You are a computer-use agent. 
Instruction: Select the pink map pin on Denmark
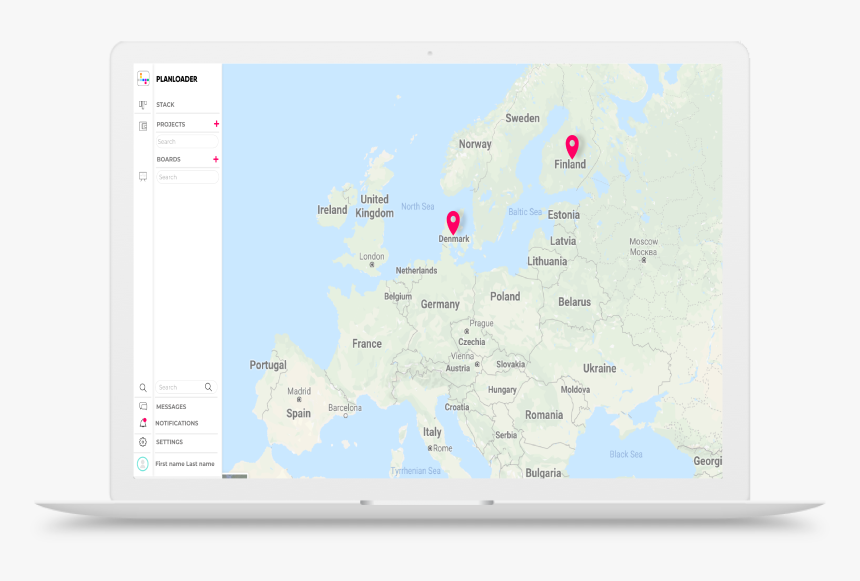[x=453, y=222]
